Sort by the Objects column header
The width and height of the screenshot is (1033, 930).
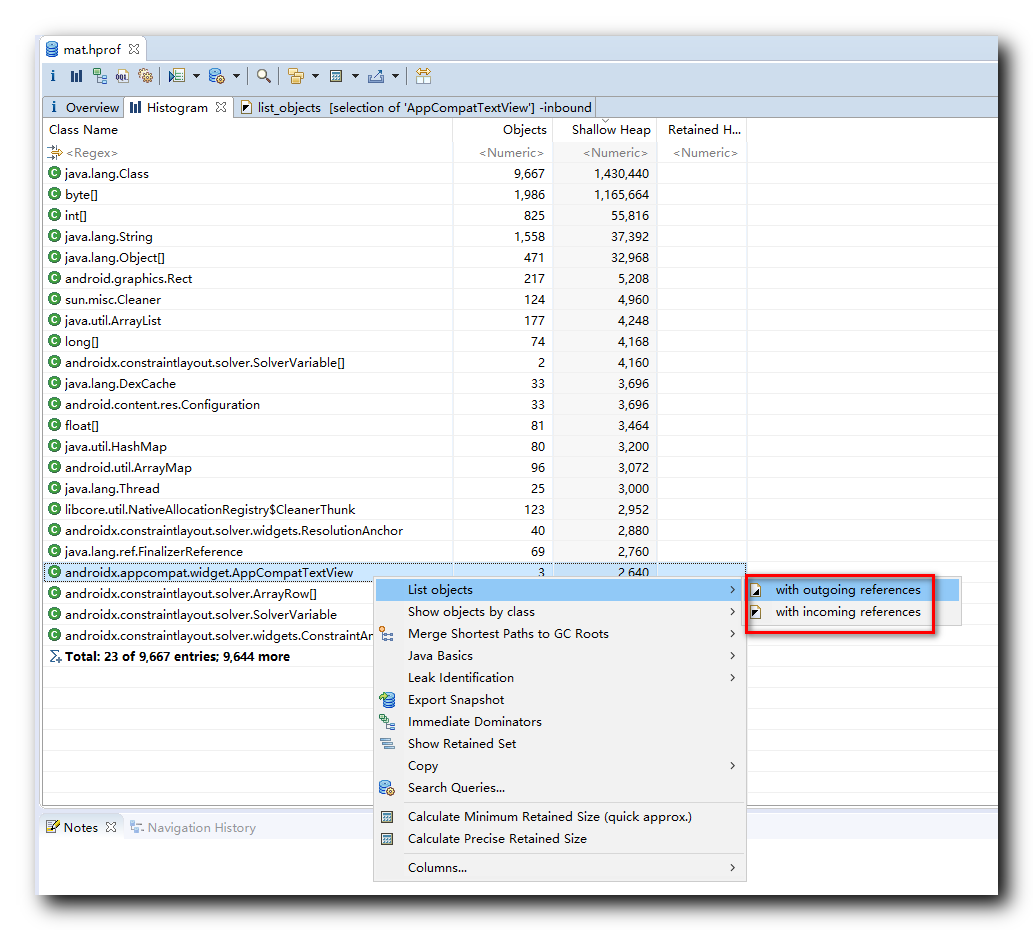(x=503, y=130)
